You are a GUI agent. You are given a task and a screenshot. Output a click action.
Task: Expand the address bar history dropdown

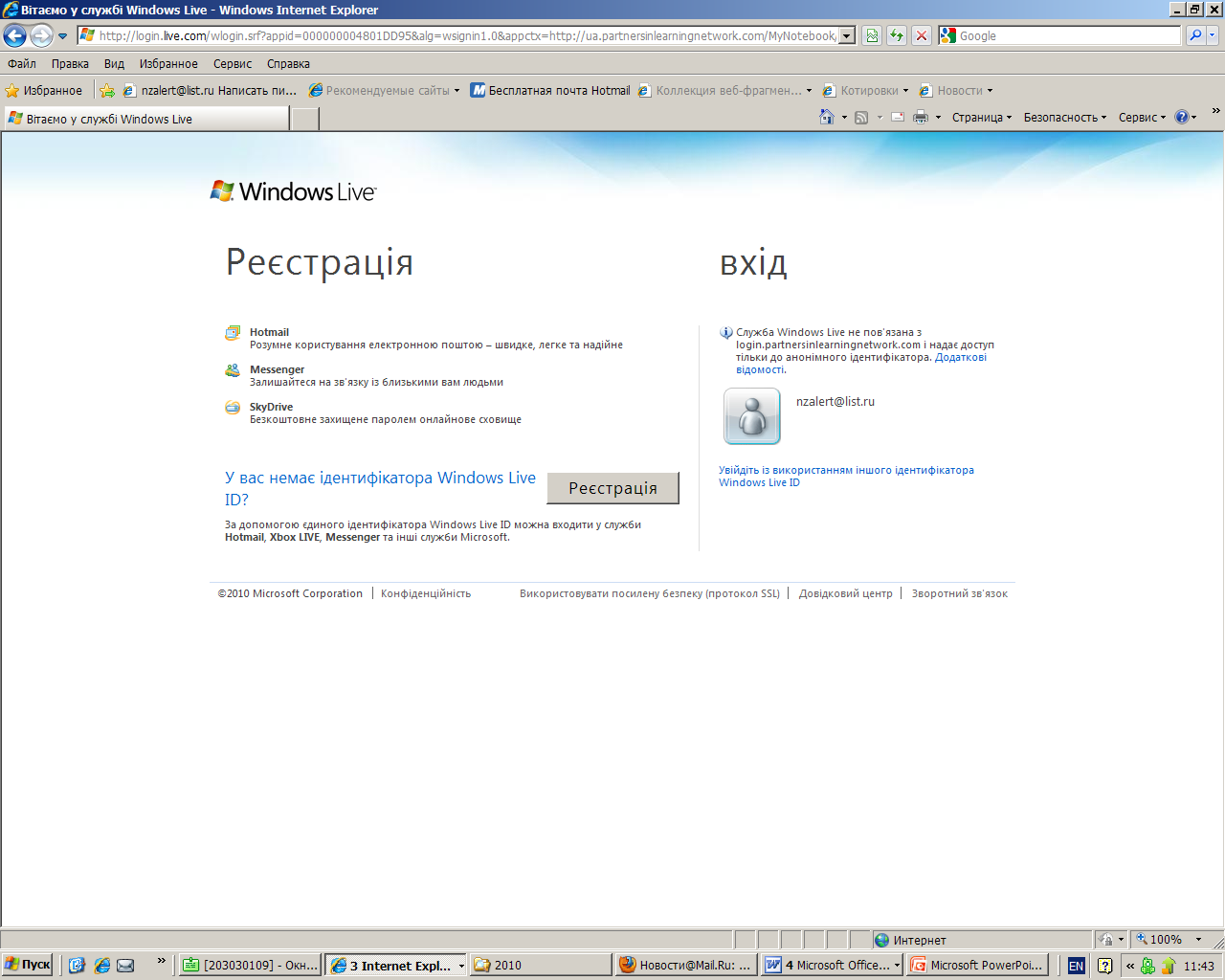847,35
